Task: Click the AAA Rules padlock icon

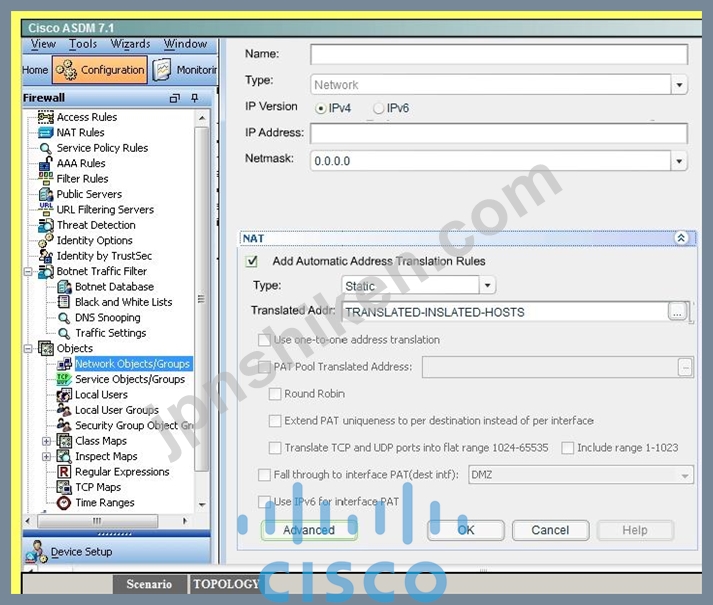Action: 45,163
